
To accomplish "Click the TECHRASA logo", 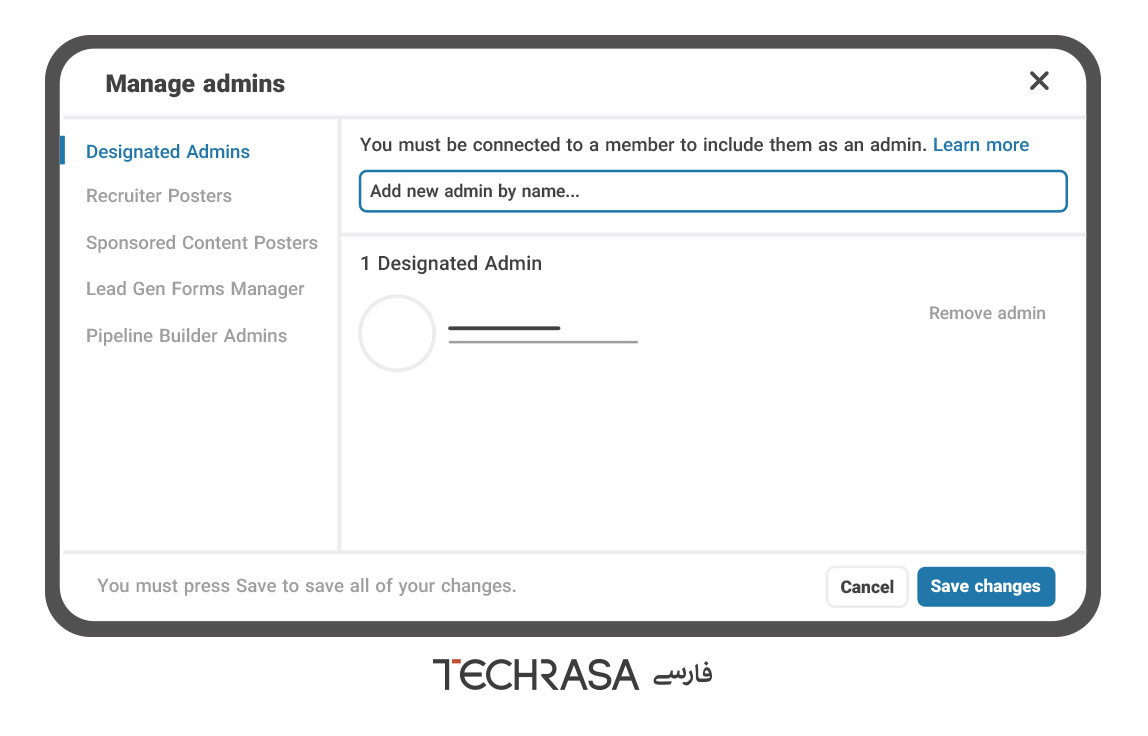I will [536, 674].
